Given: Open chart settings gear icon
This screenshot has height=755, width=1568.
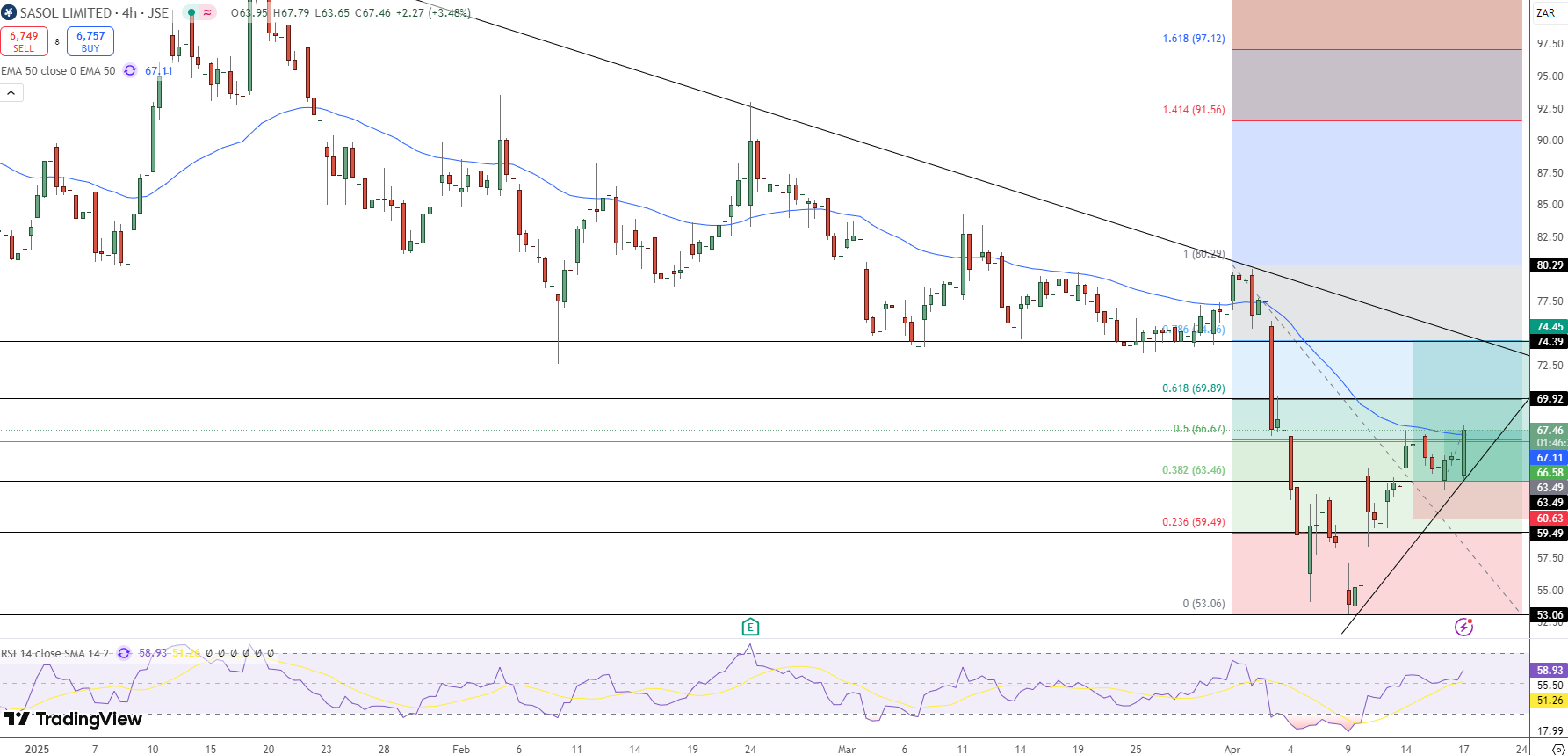Looking at the screenshot, I should click(x=1559, y=750).
